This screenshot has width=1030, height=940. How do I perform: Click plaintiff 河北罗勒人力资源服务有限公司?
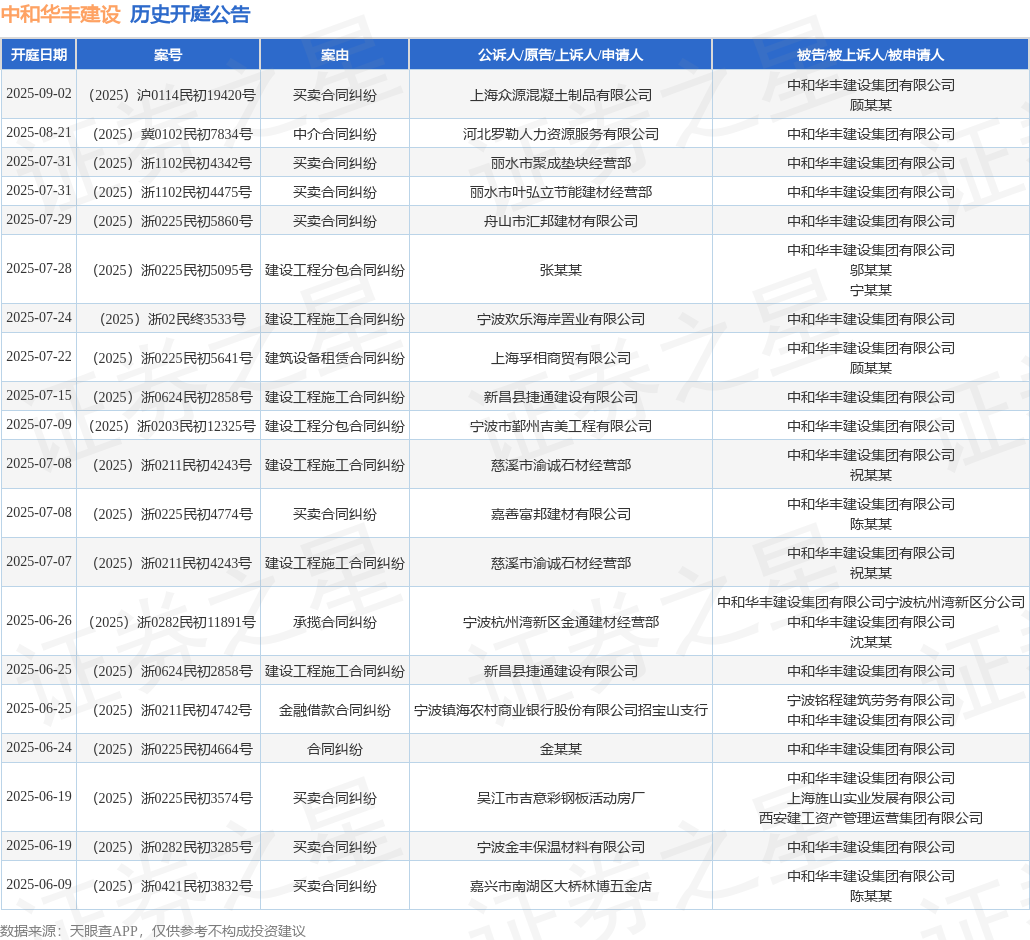point(560,134)
